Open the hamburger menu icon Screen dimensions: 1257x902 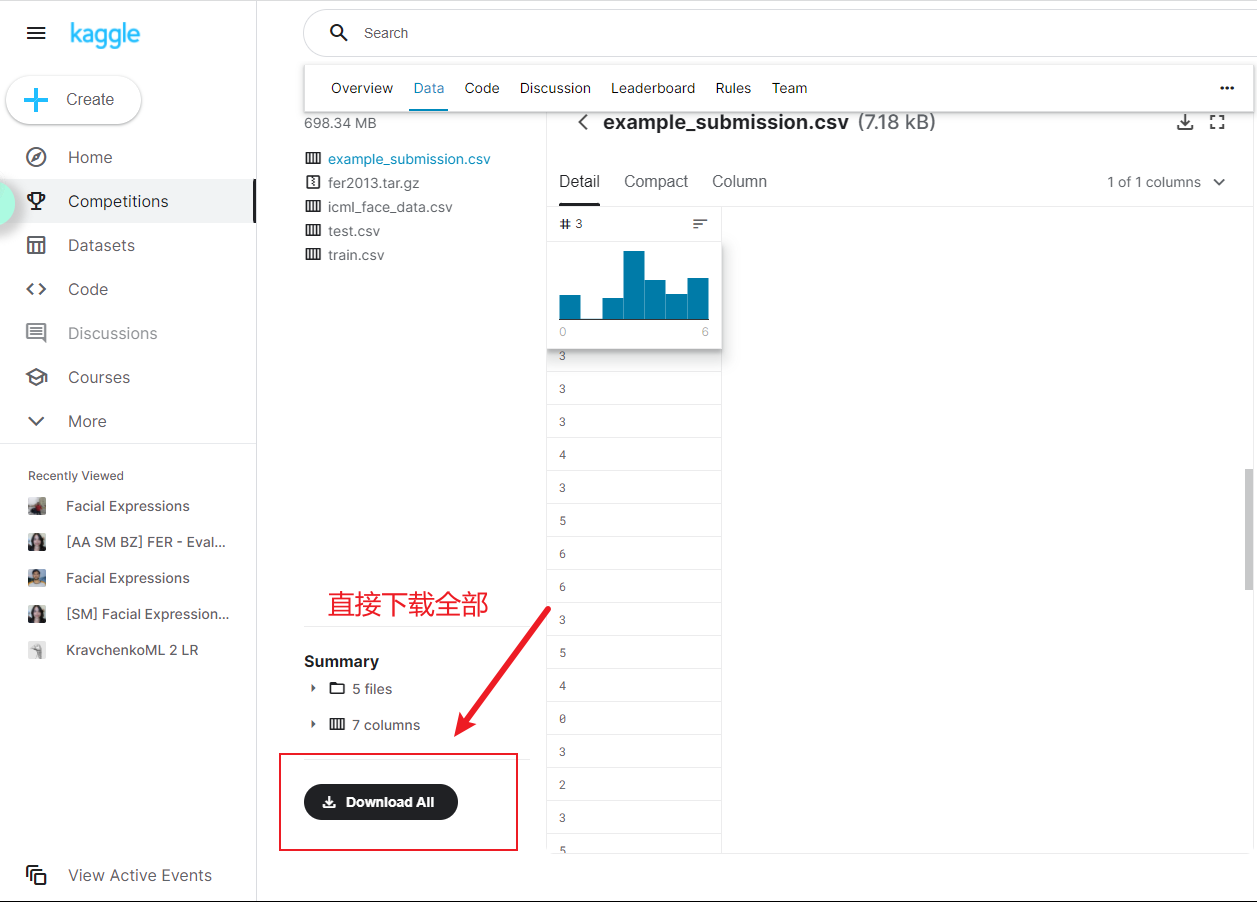(x=36, y=33)
